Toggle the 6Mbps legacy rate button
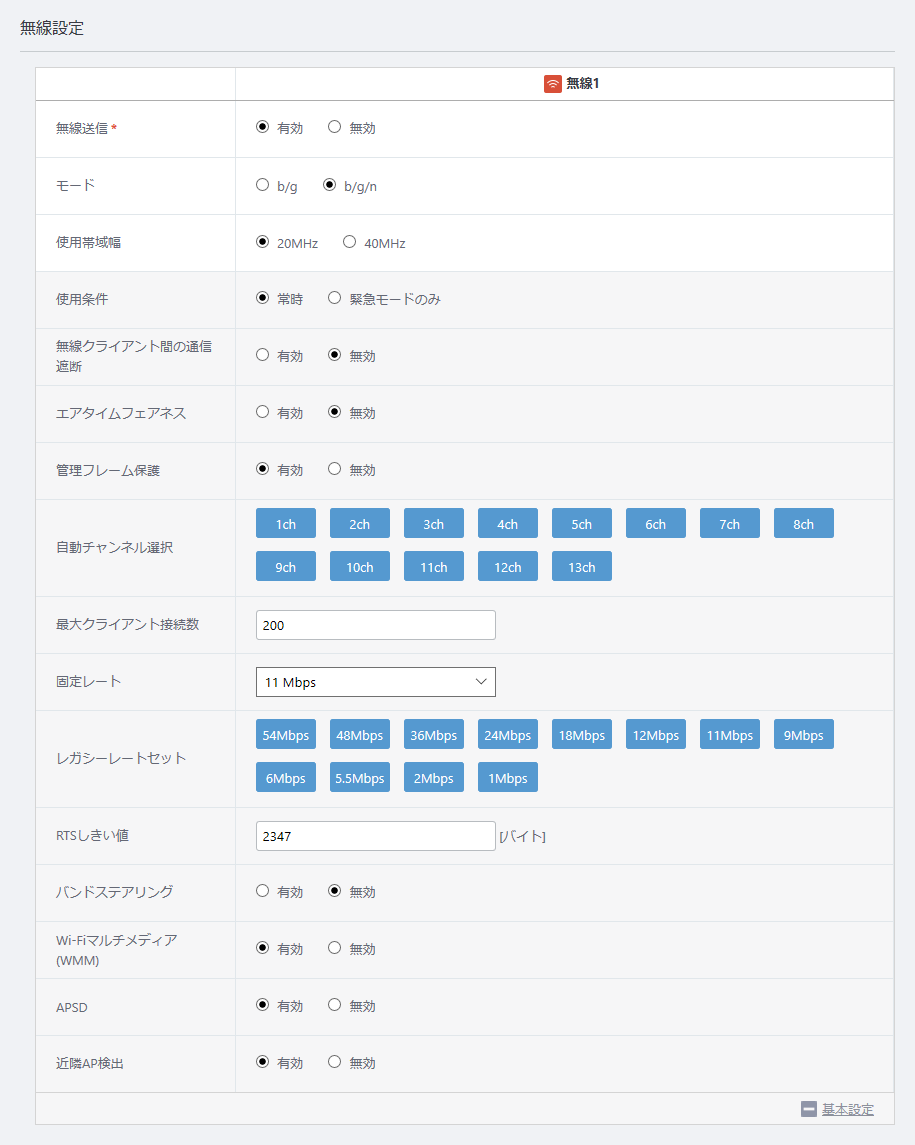The image size is (915, 1145). [x=286, y=778]
